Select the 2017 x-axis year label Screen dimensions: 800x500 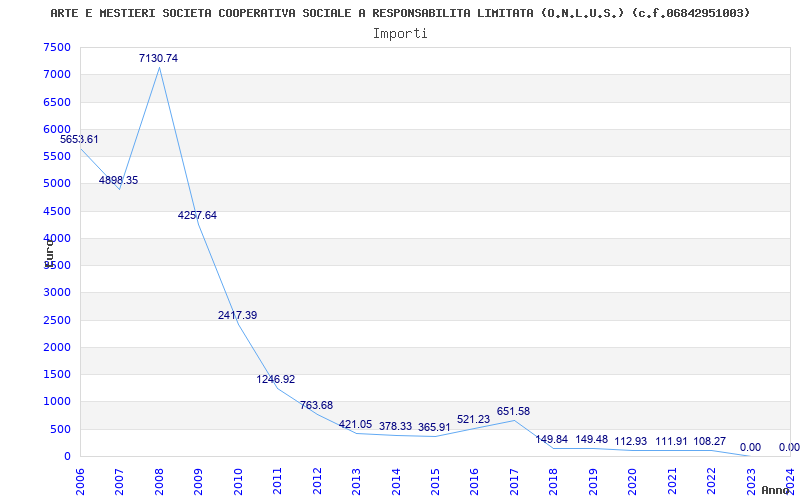tap(514, 481)
